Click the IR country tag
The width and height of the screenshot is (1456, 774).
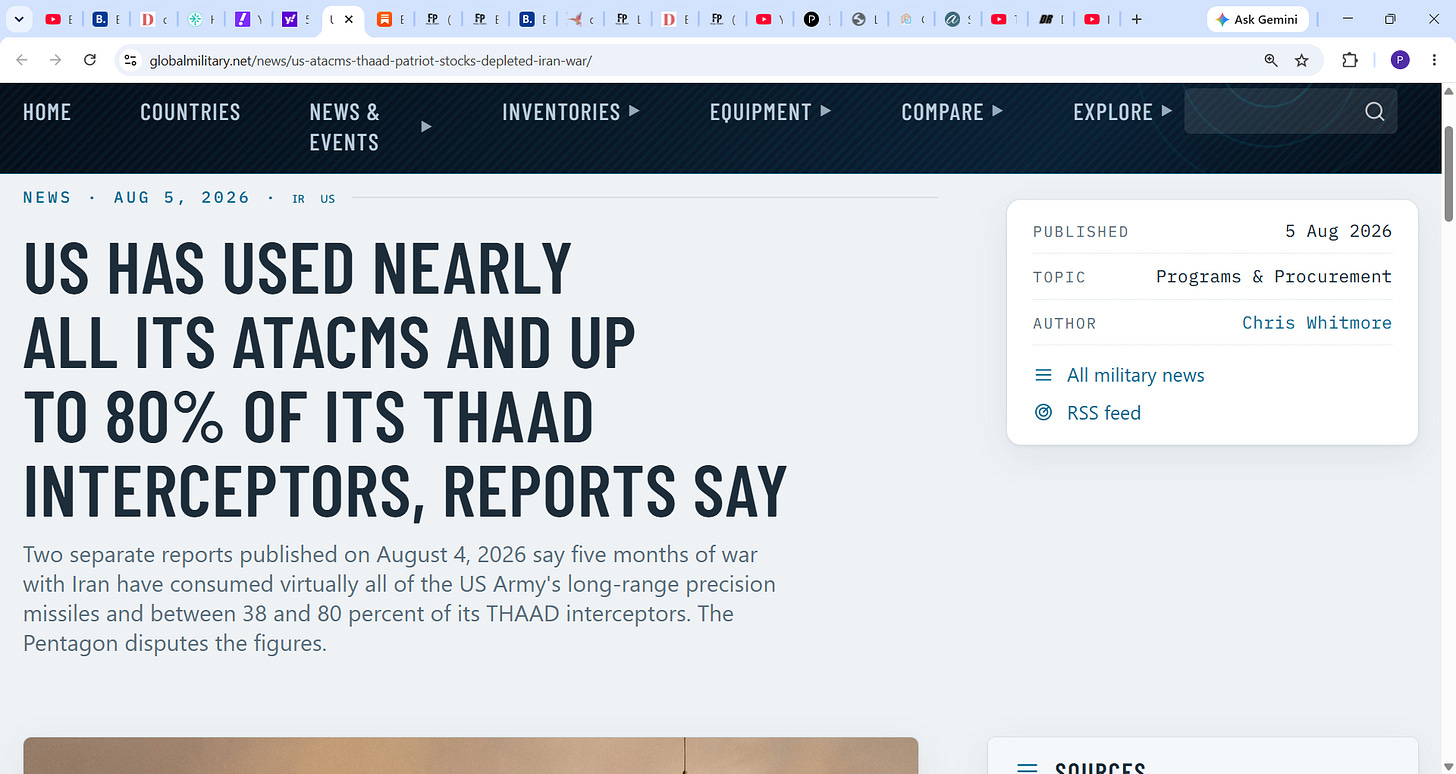point(298,199)
